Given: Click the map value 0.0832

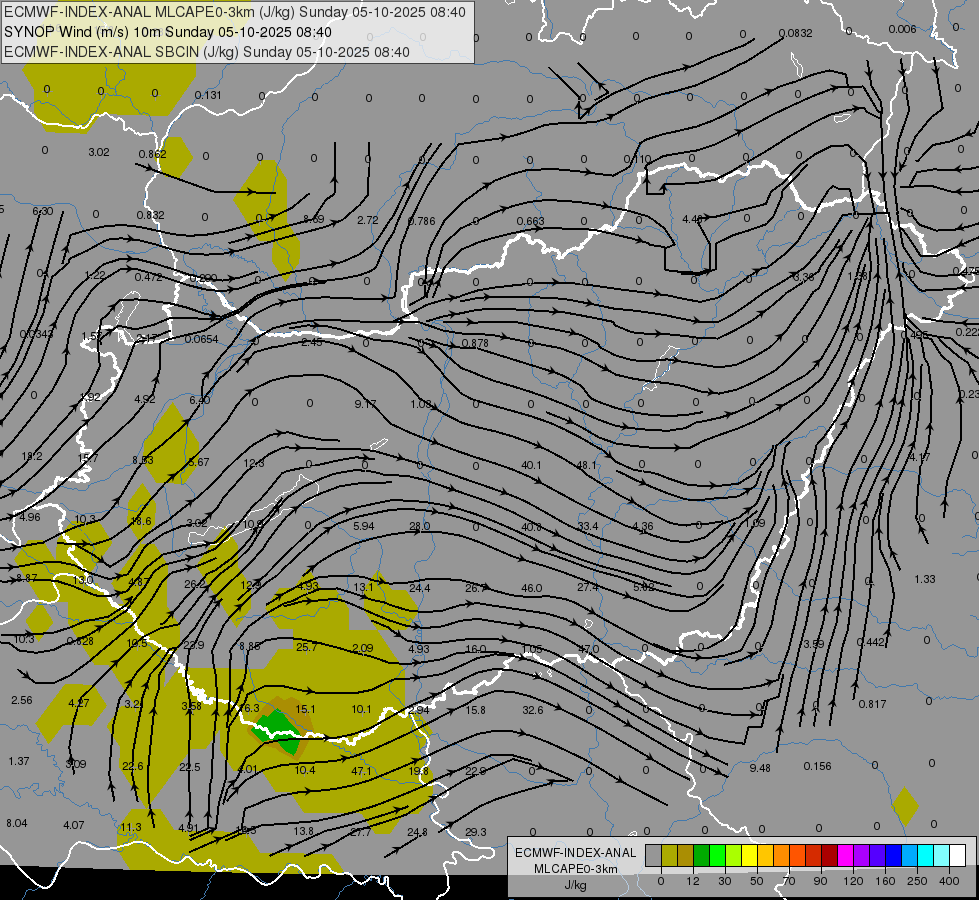Looking at the screenshot, I should click(x=795, y=33).
